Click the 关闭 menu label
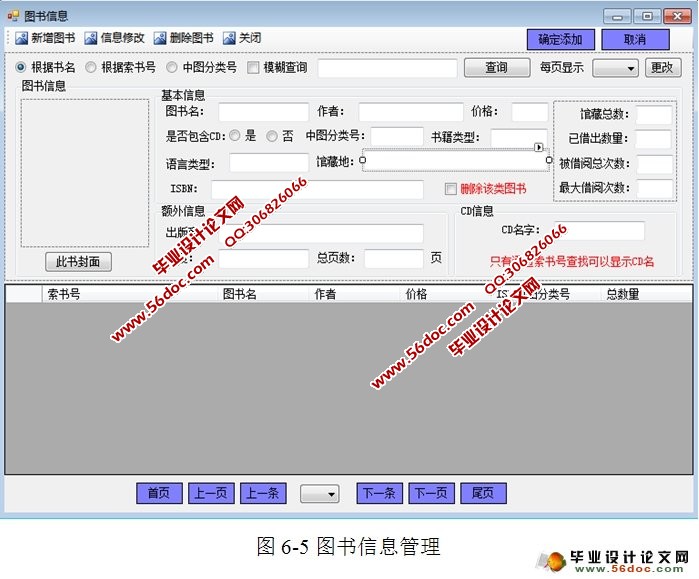 tap(250, 38)
